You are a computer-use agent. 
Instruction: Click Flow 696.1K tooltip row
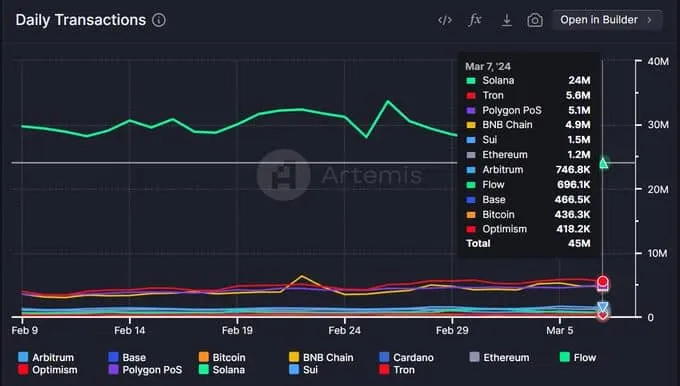click(528, 185)
